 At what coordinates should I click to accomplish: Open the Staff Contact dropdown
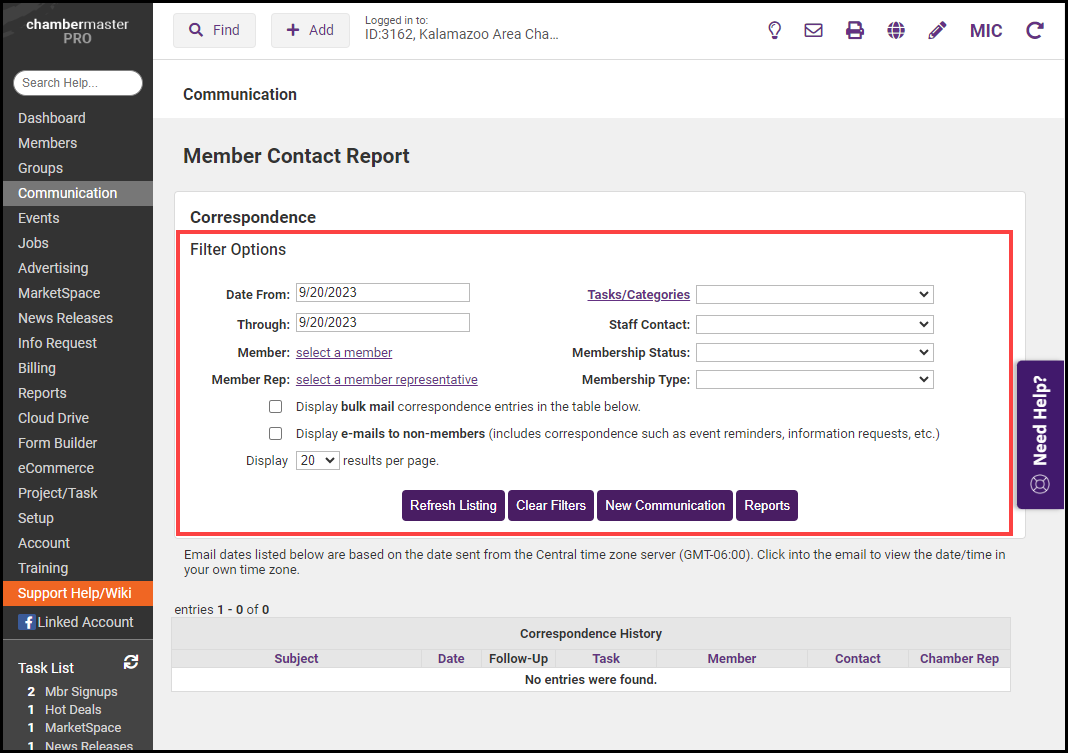tap(814, 324)
